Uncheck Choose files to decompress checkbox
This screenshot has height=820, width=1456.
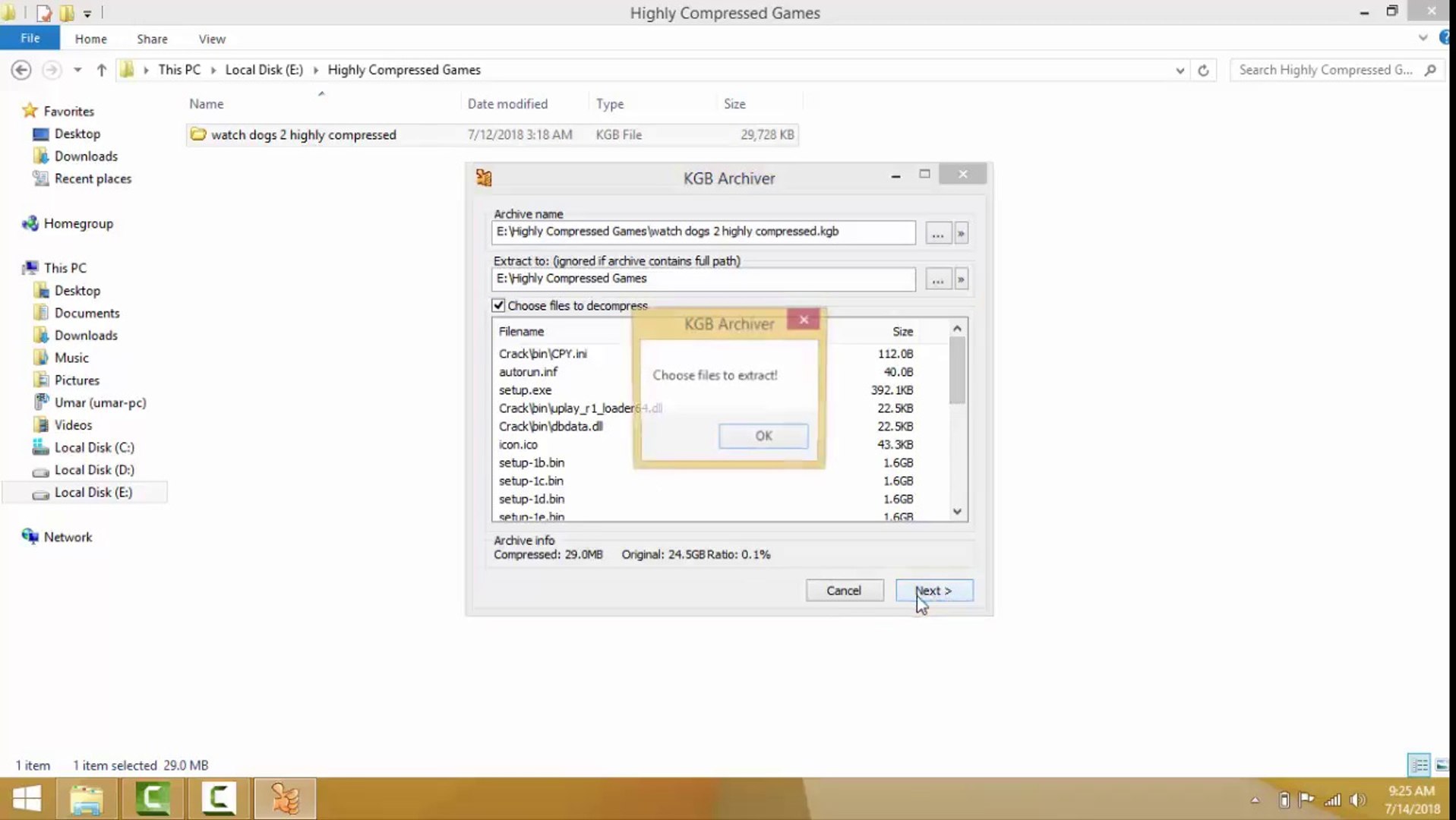[498, 305]
